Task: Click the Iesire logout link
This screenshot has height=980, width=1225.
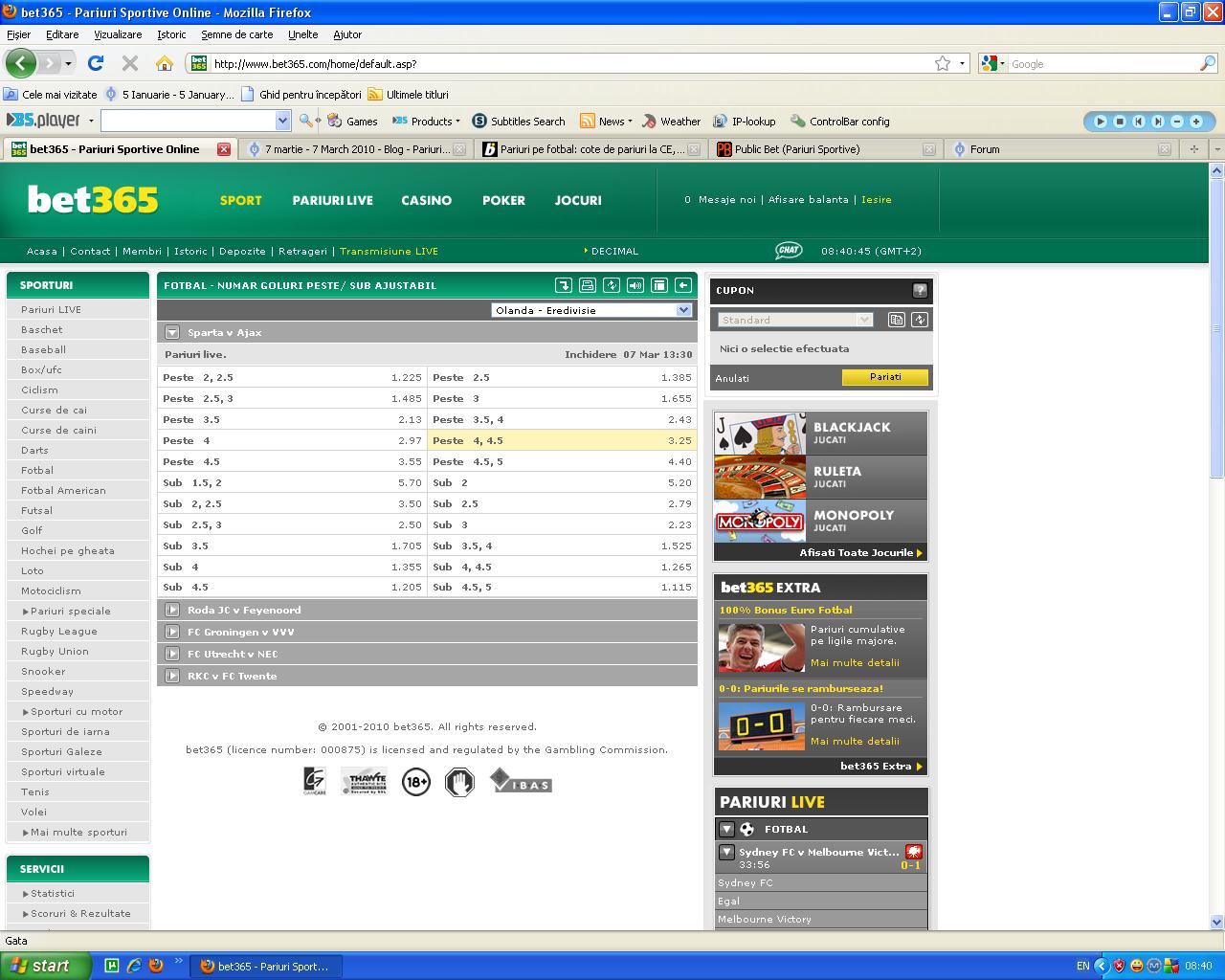Action: pyautogui.click(x=877, y=200)
